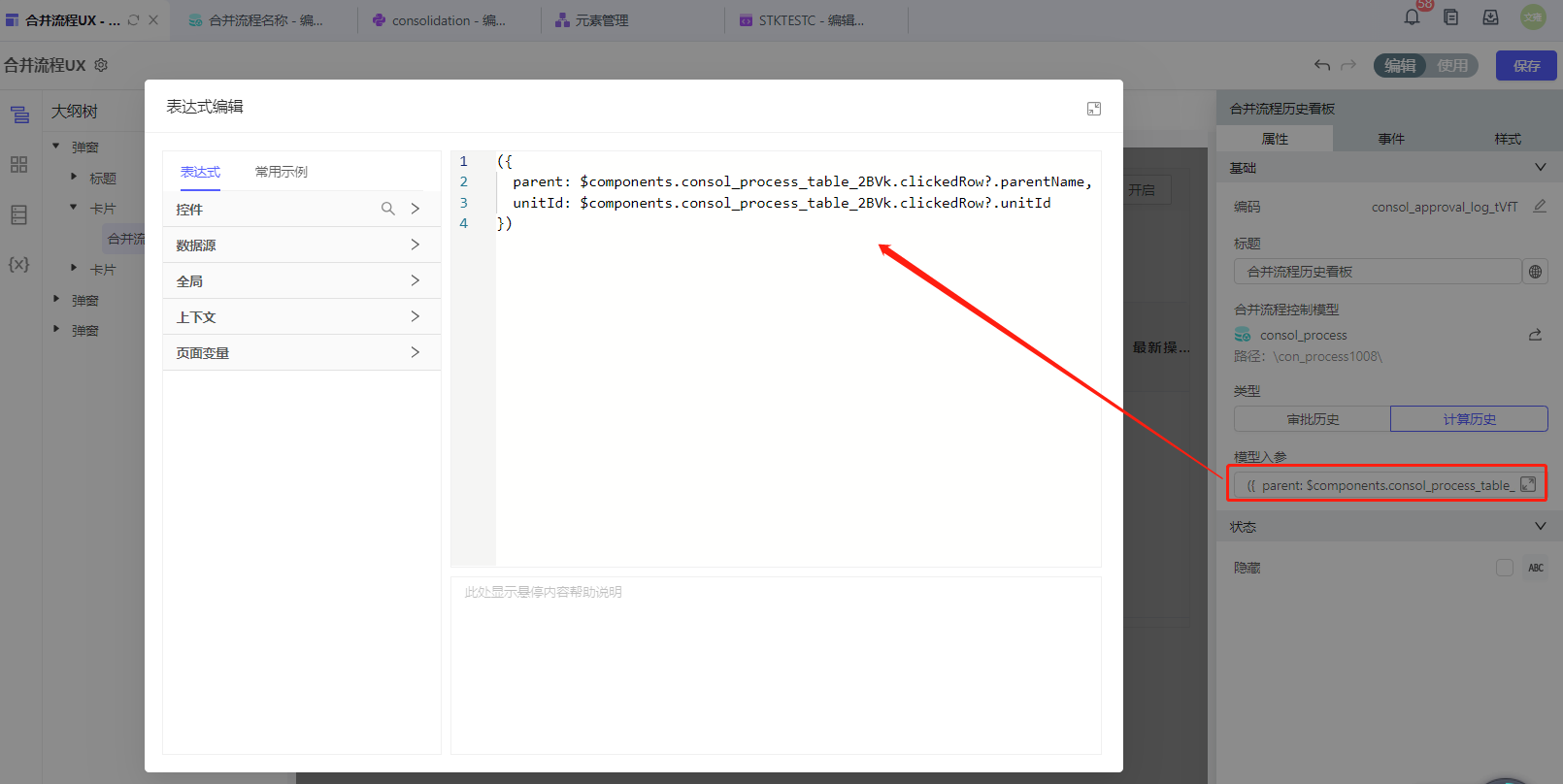
Task: Select the 审批历史 type option
Action: point(1313,419)
